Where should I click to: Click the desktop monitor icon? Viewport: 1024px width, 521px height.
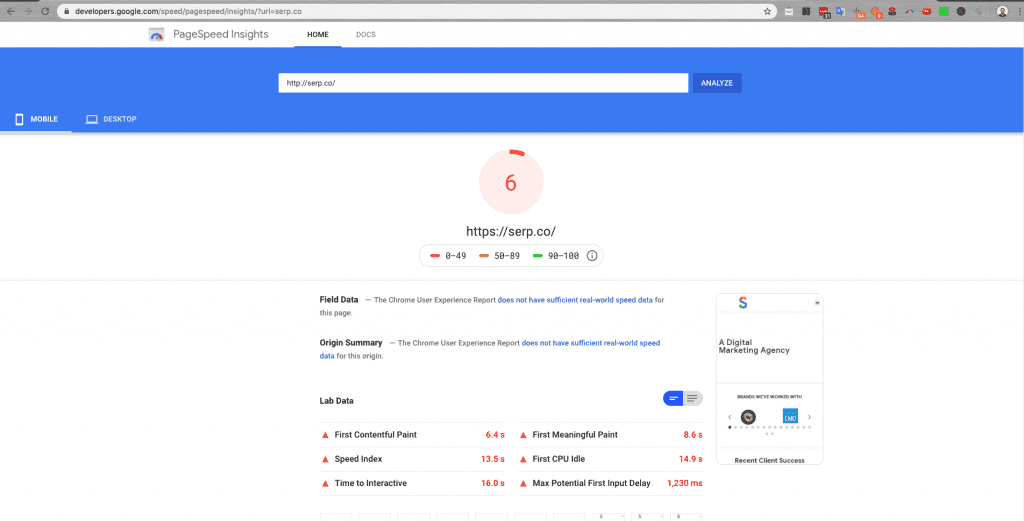(91, 119)
